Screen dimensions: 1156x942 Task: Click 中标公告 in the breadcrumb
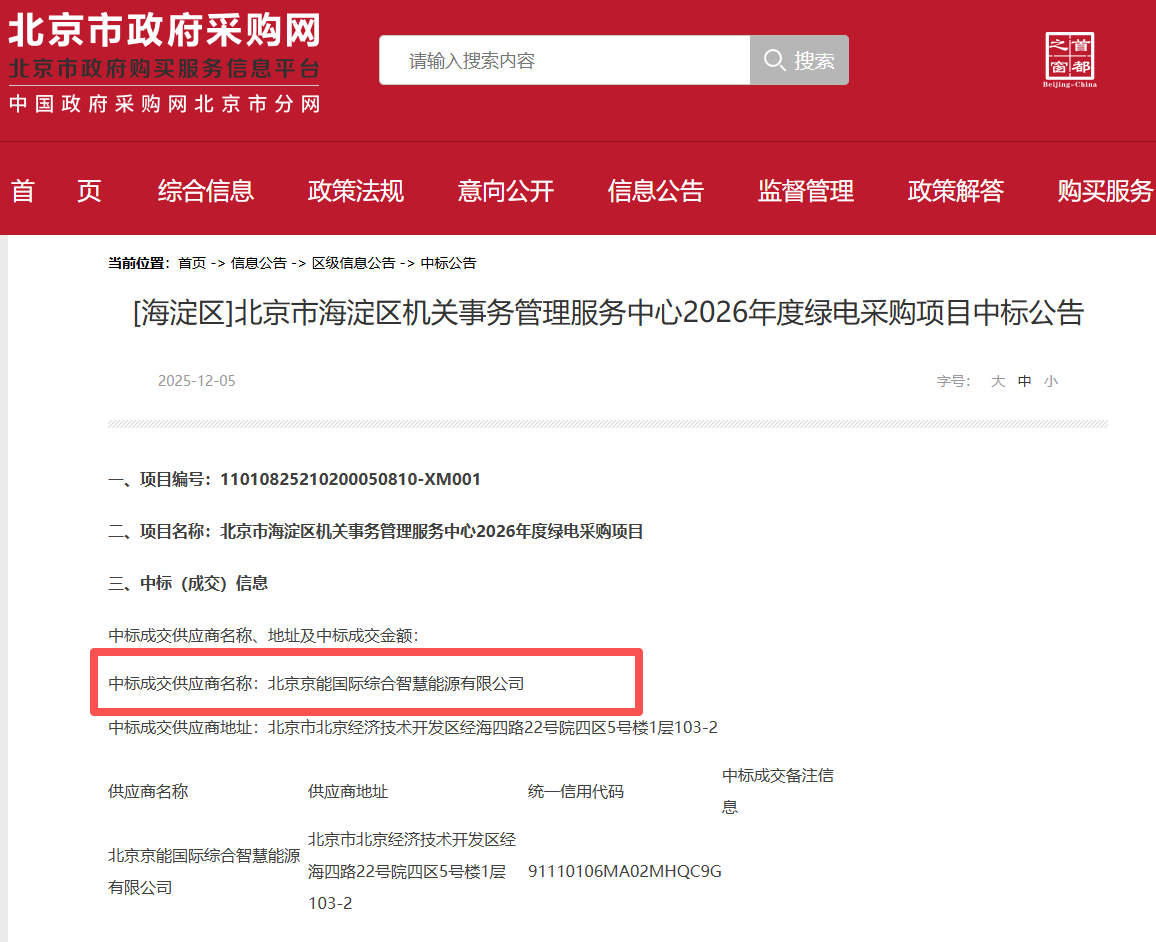tap(449, 263)
